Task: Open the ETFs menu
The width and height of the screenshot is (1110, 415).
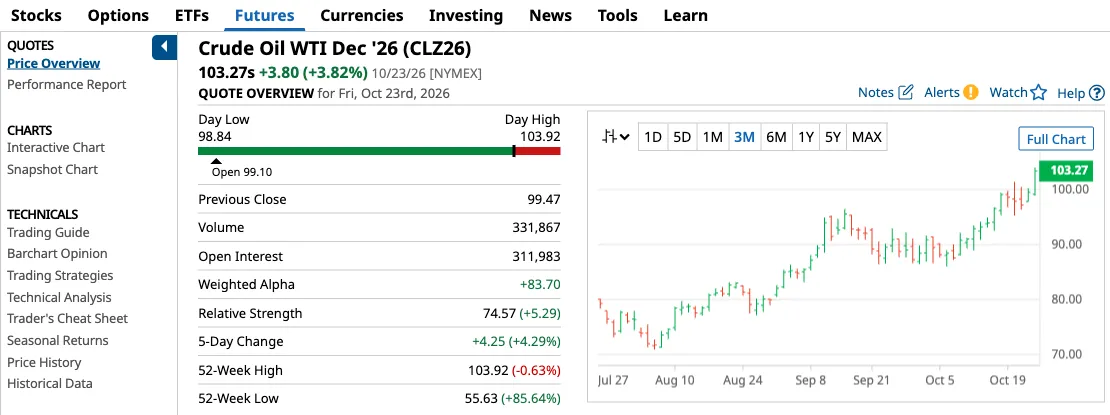Action: click(x=192, y=15)
